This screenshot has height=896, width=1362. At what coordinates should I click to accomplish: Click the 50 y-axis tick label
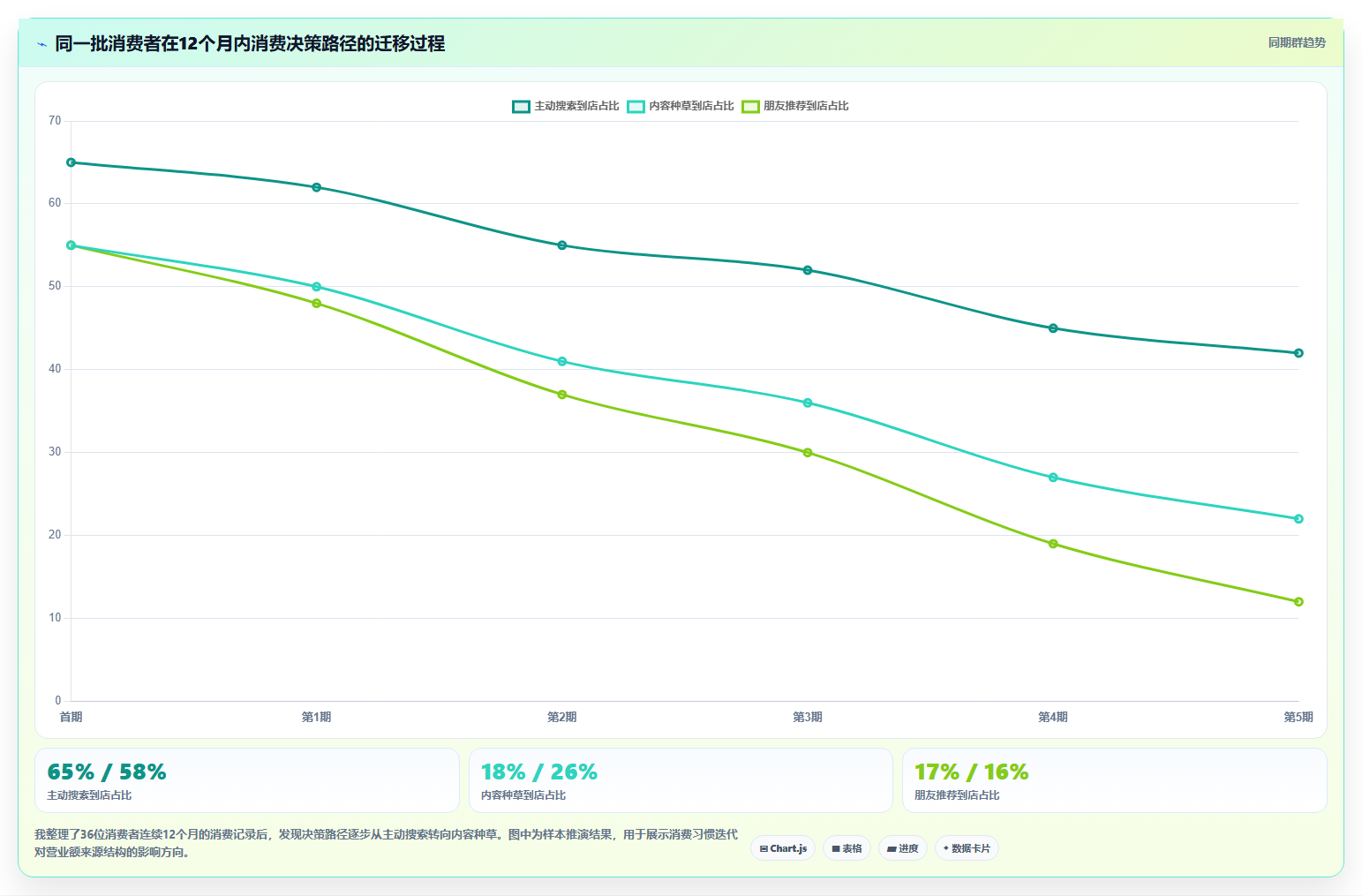coord(55,286)
